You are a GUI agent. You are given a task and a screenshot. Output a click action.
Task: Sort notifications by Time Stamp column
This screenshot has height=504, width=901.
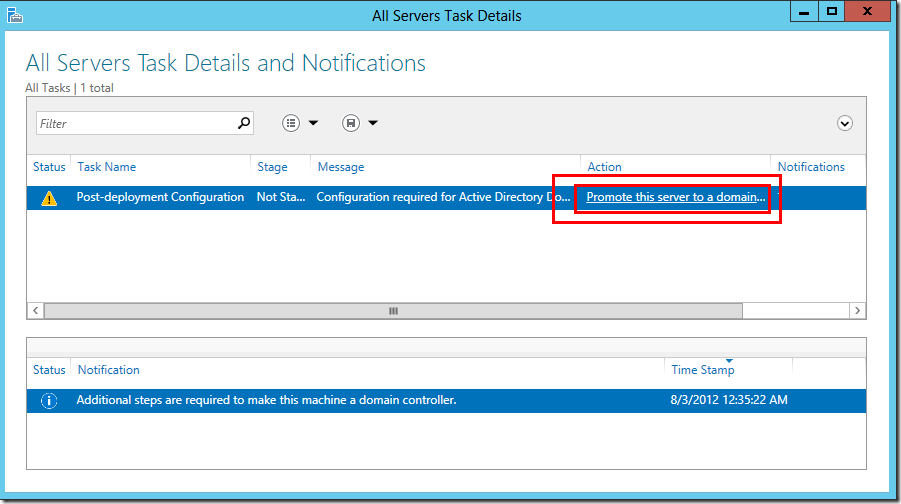coord(703,370)
